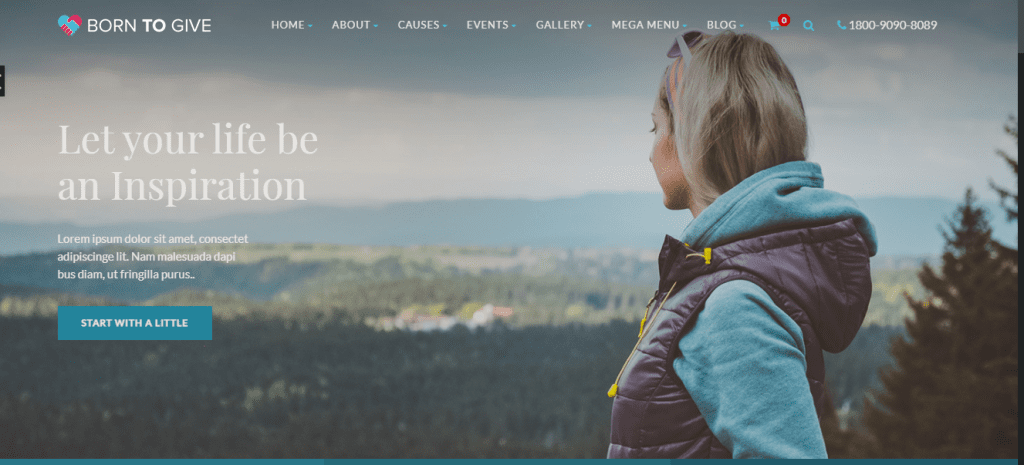Expand the Causes dropdown arrow

click(x=445, y=26)
